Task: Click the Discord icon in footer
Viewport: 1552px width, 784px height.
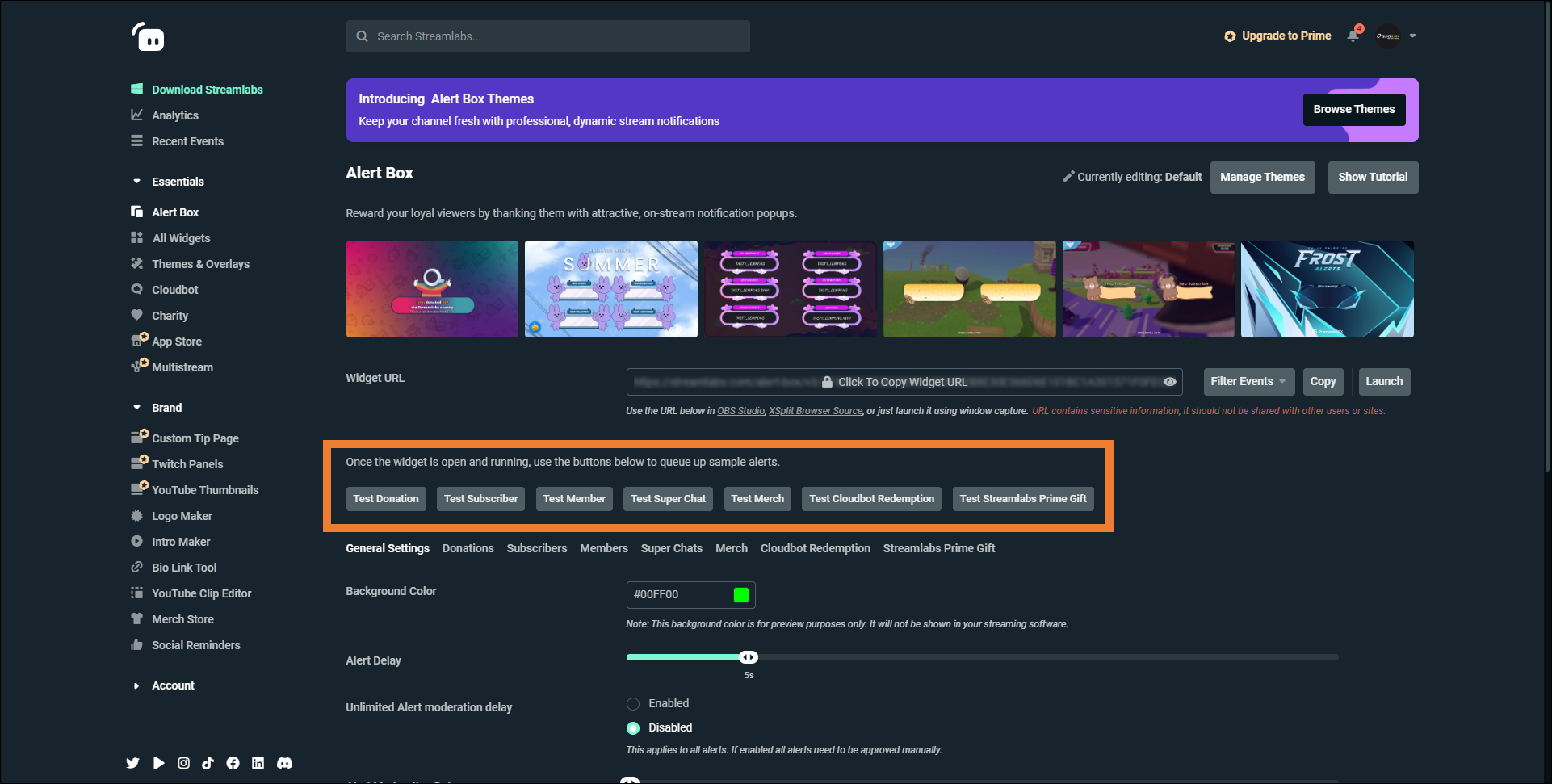Action: 284,763
